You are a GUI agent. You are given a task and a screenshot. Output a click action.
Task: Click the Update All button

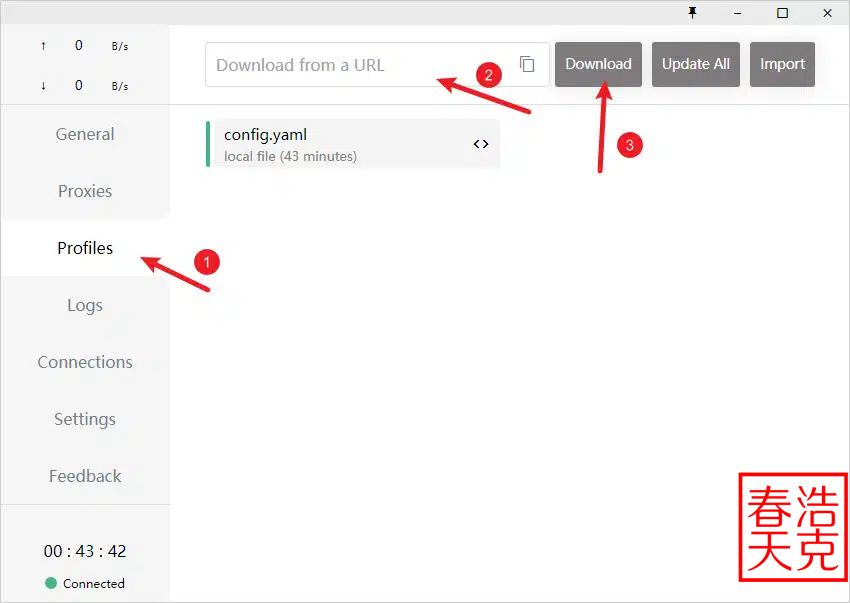coord(696,64)
